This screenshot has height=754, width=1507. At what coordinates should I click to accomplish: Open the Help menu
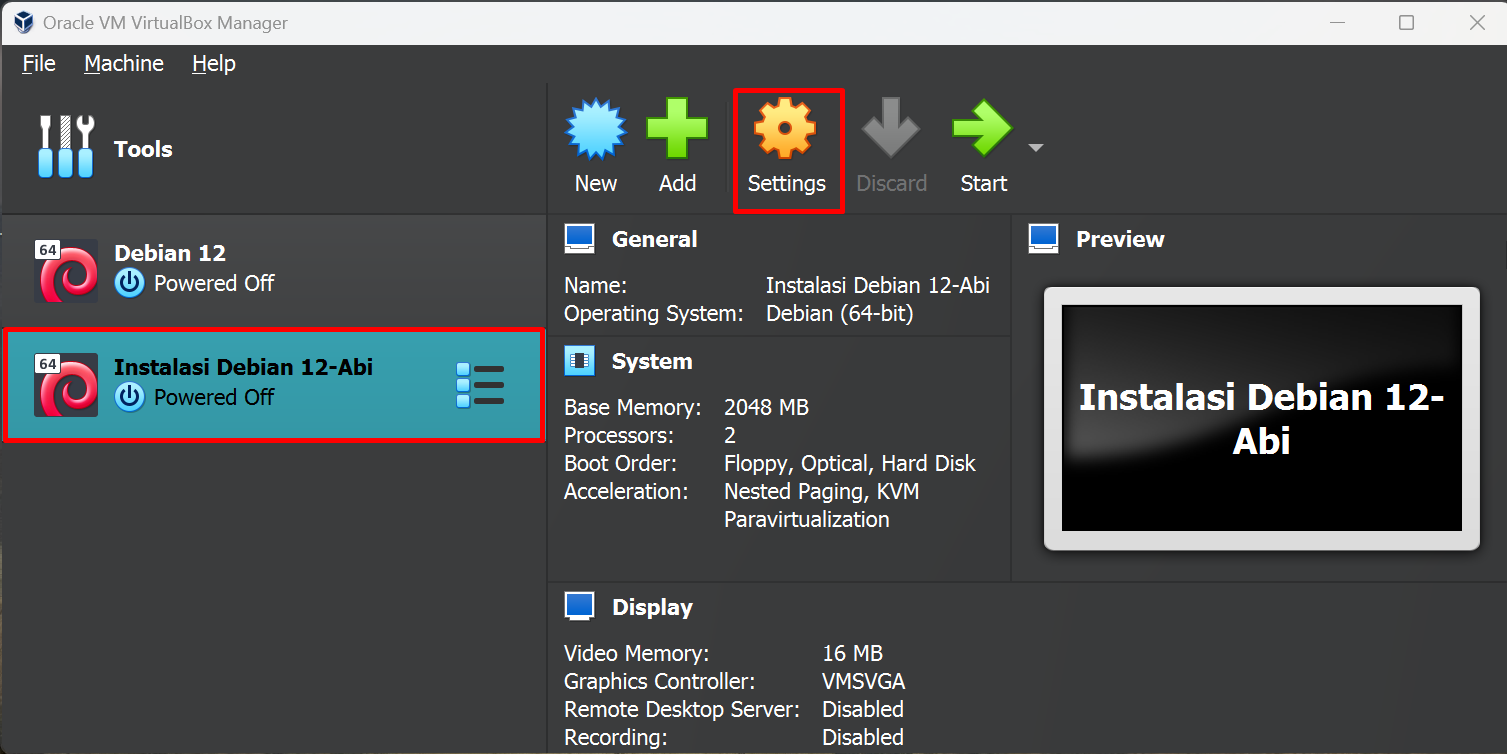point(214,63)
